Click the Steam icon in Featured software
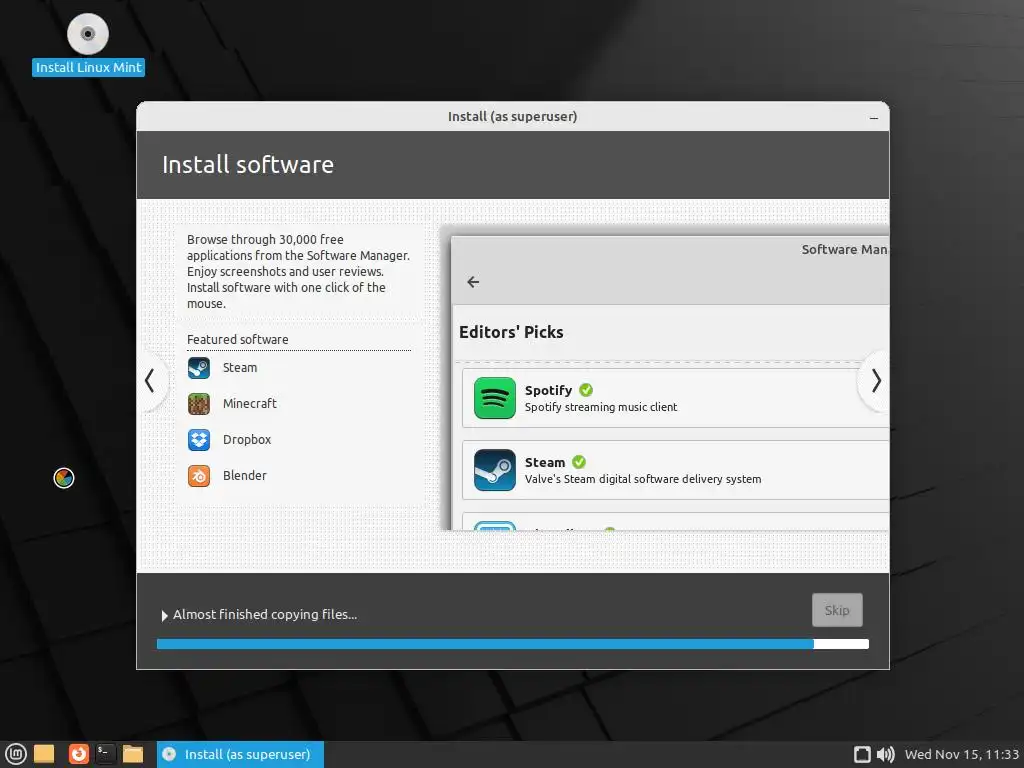 [199, 368]
